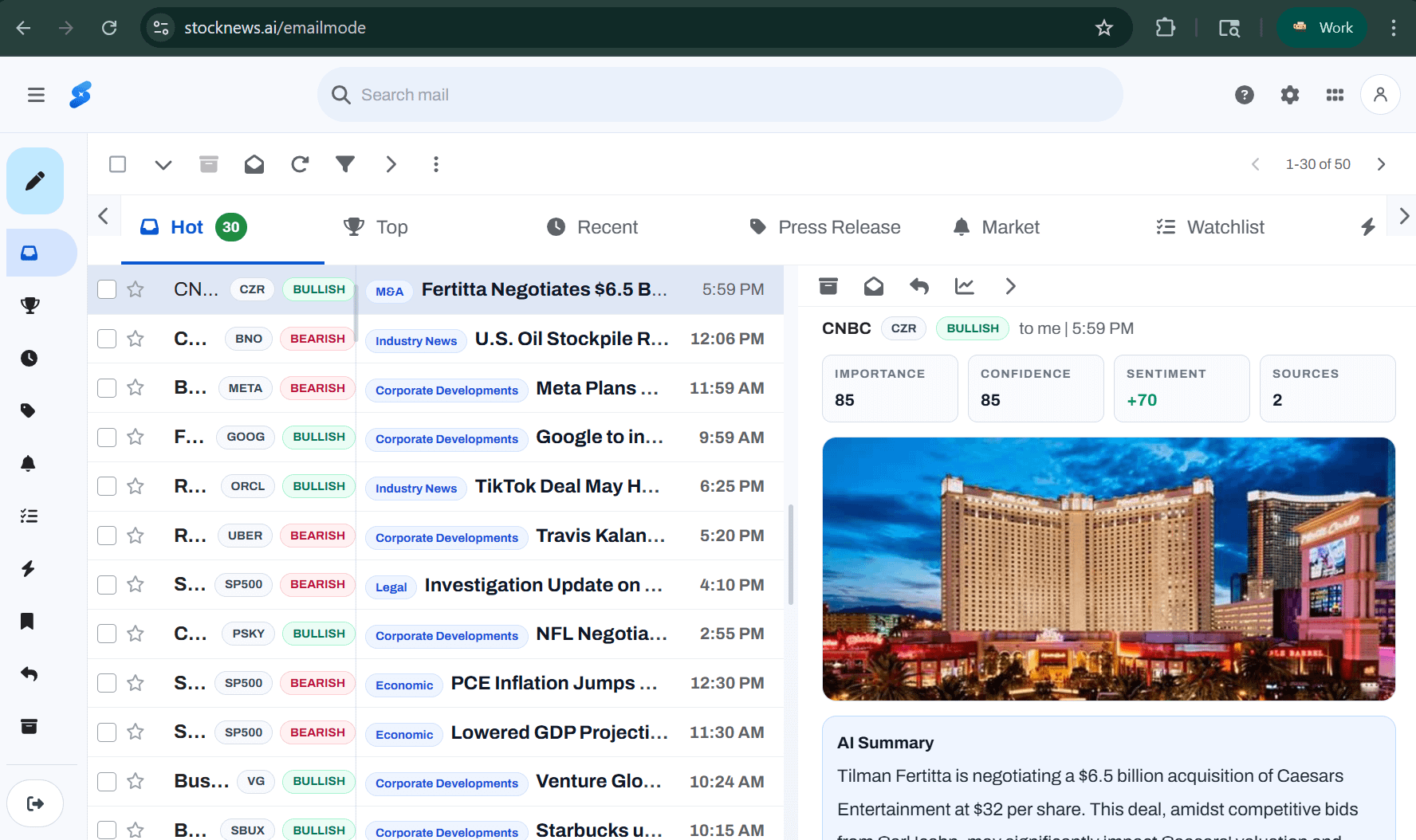Image resolution: width=1416 pixels, height=840 pixels.
Task: Expand the selection dropdown chevron
Action: [163, 164]
